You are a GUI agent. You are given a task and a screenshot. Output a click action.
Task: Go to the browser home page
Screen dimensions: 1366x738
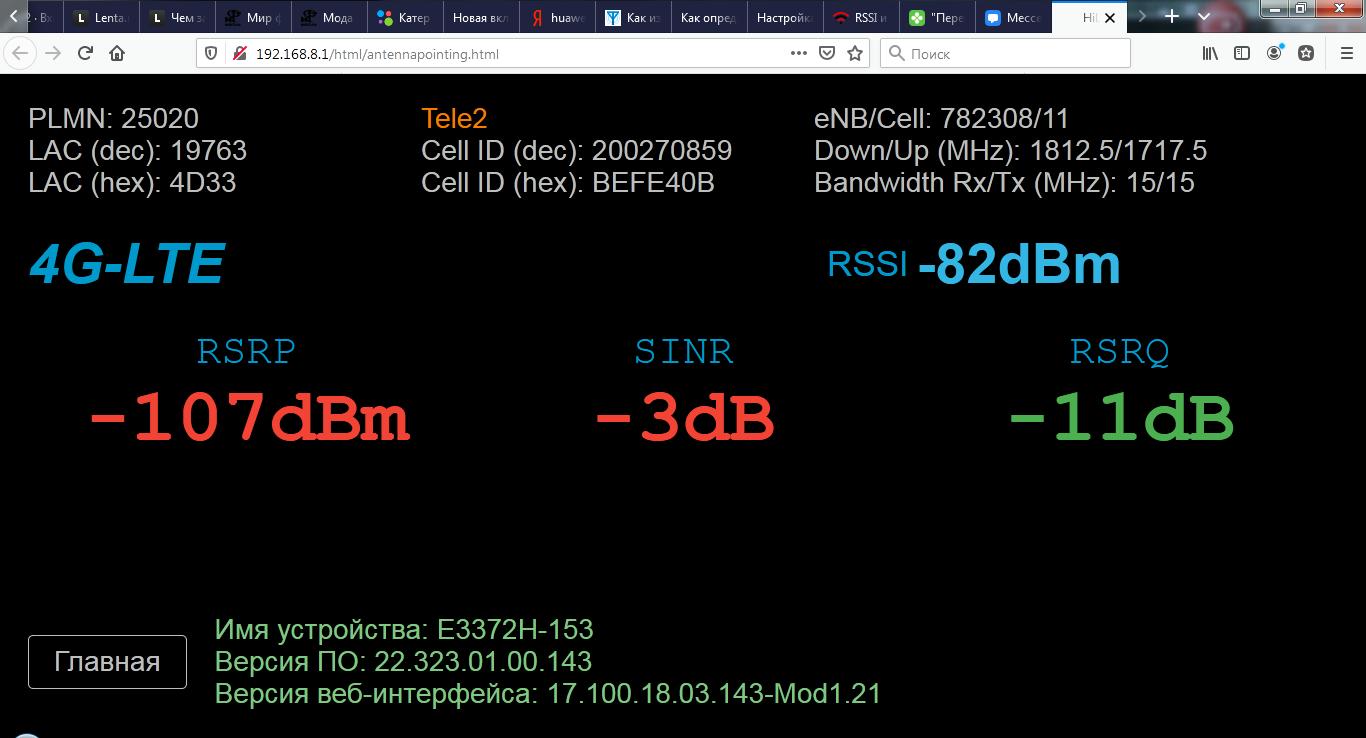coord(117,54)
